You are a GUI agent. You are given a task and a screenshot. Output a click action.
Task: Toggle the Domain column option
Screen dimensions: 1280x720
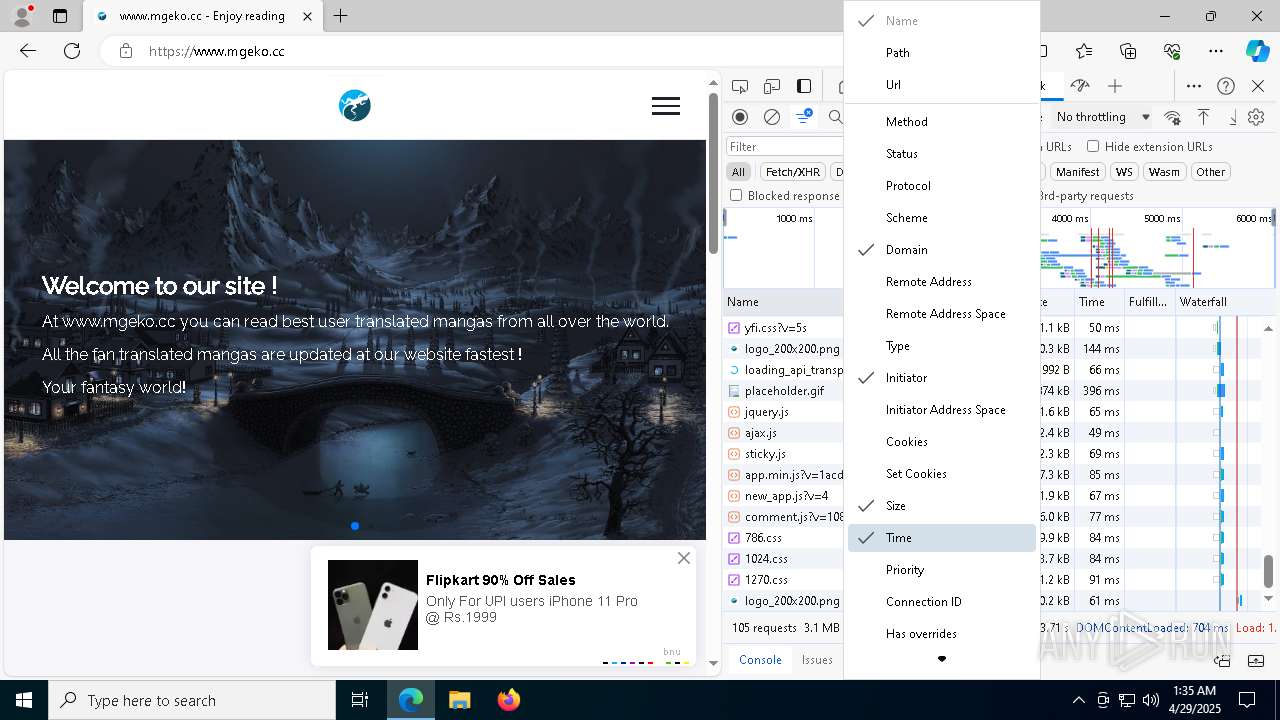coord(942,250)
